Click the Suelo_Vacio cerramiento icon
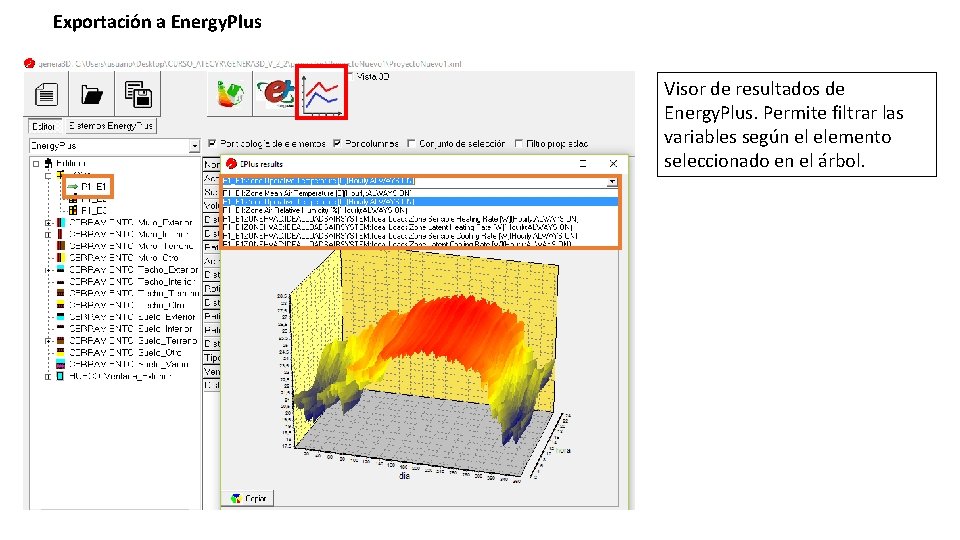Image resolution: width=960 pixels, height=540 pixels. click(x=61, y=364)
